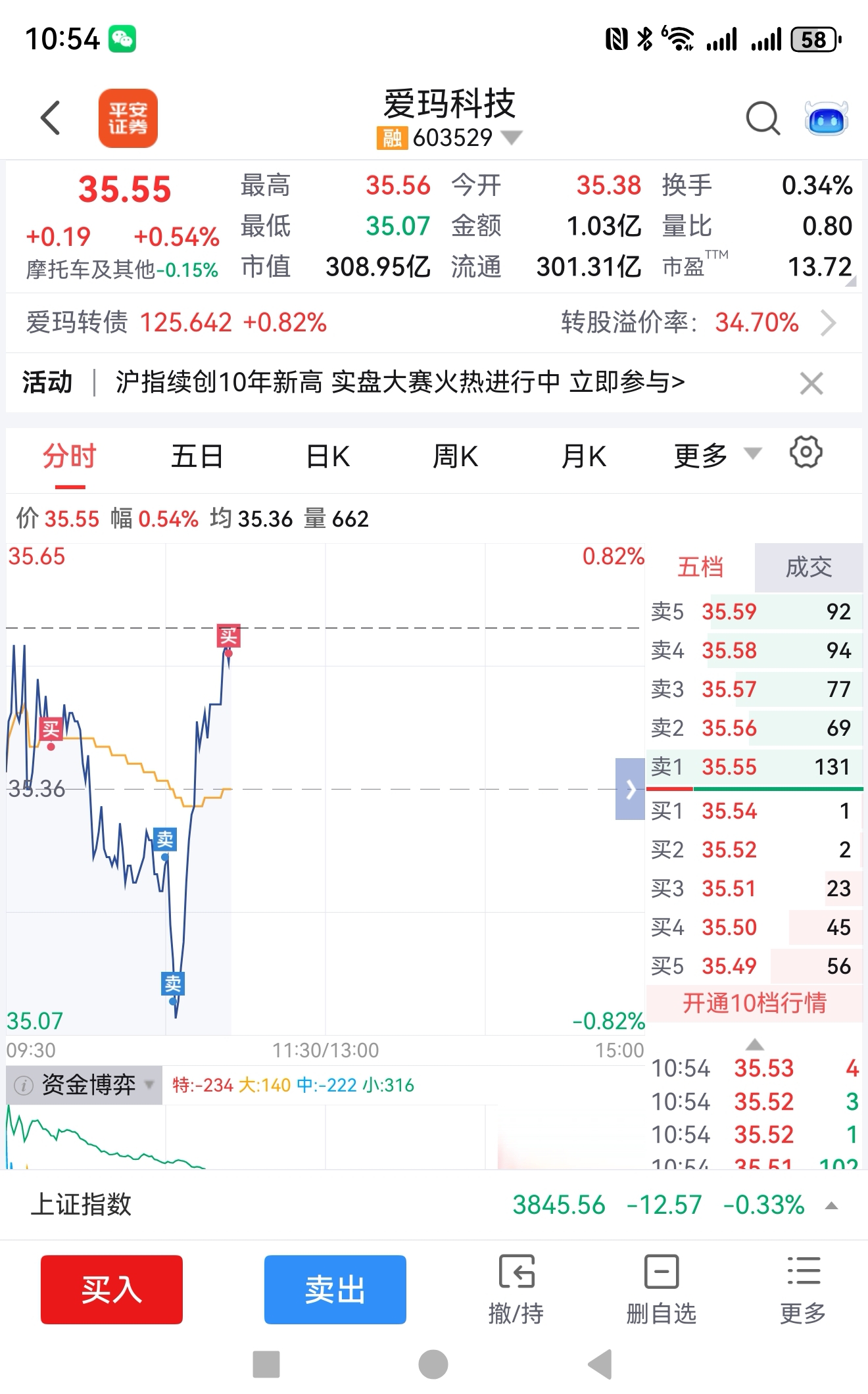Screen dimensions: 868x1394
Task: Open 爱玛转债 details chevron
Action: coord(829,323)
